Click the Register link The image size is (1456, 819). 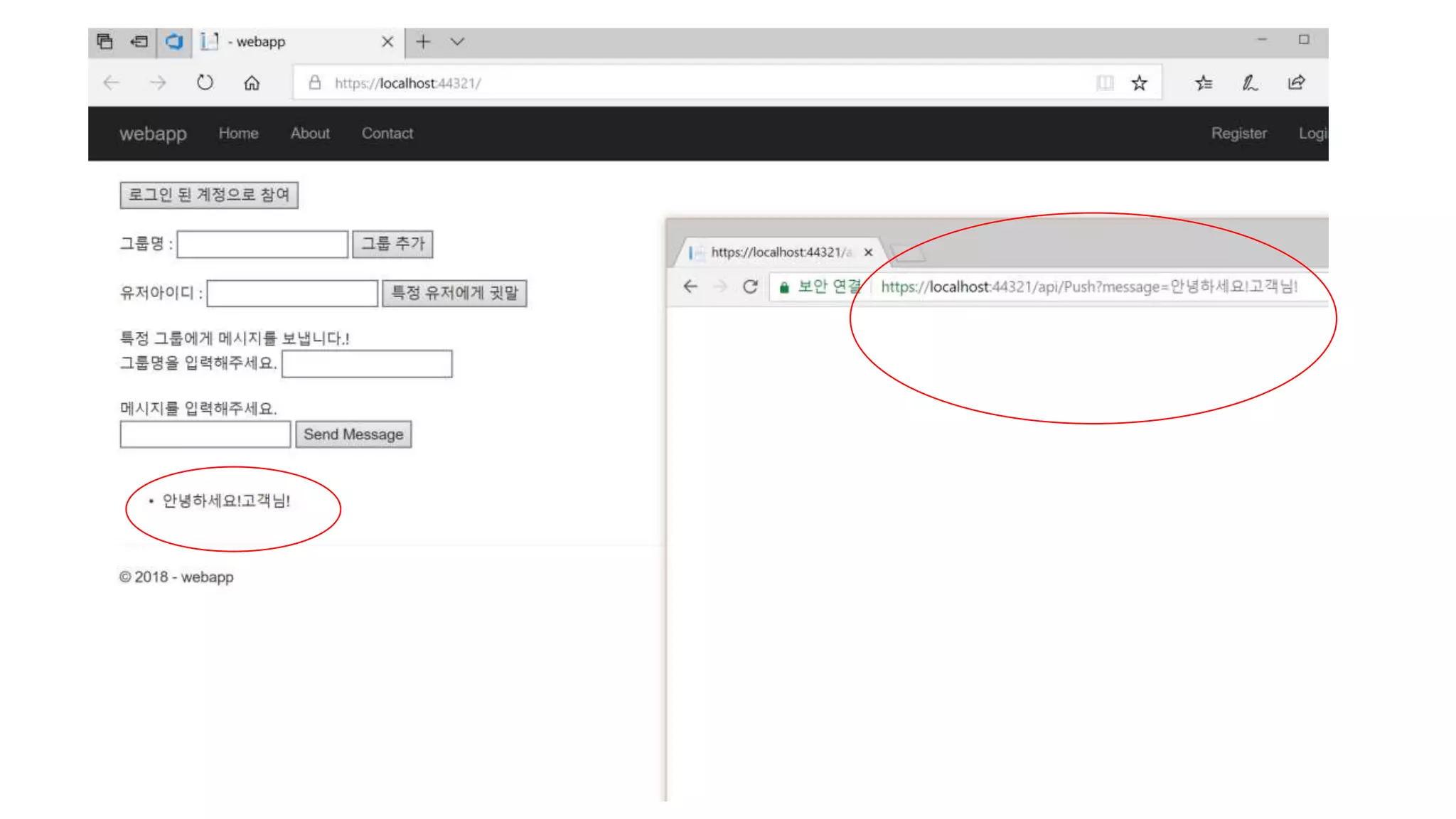(1238, 134)
